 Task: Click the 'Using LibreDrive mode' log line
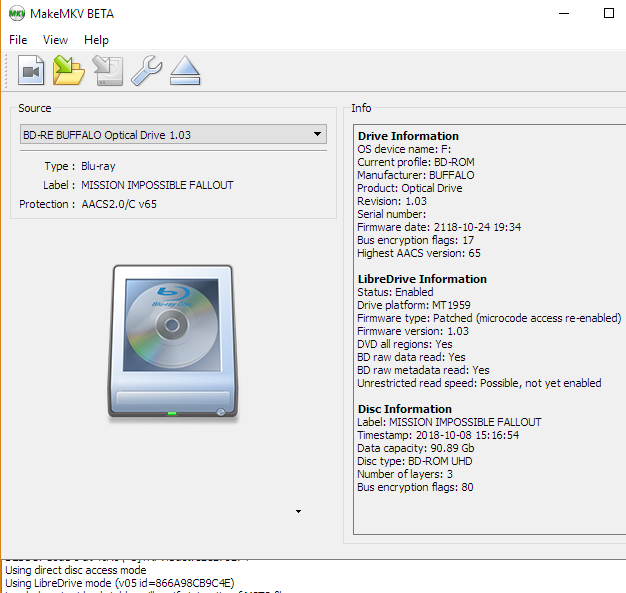(x=120, y=583)
